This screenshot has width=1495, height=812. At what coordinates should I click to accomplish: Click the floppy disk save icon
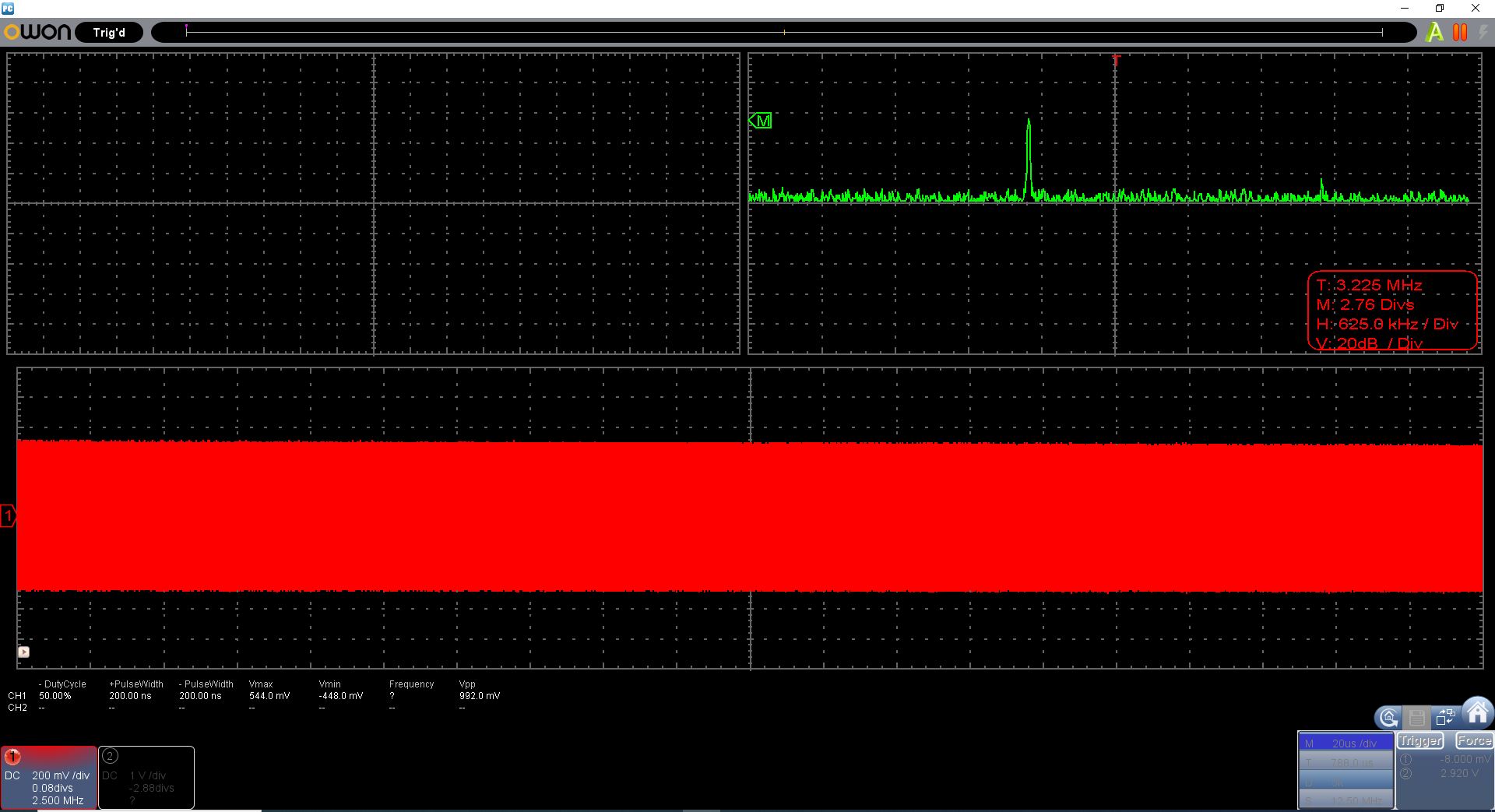click(1417, 718)
